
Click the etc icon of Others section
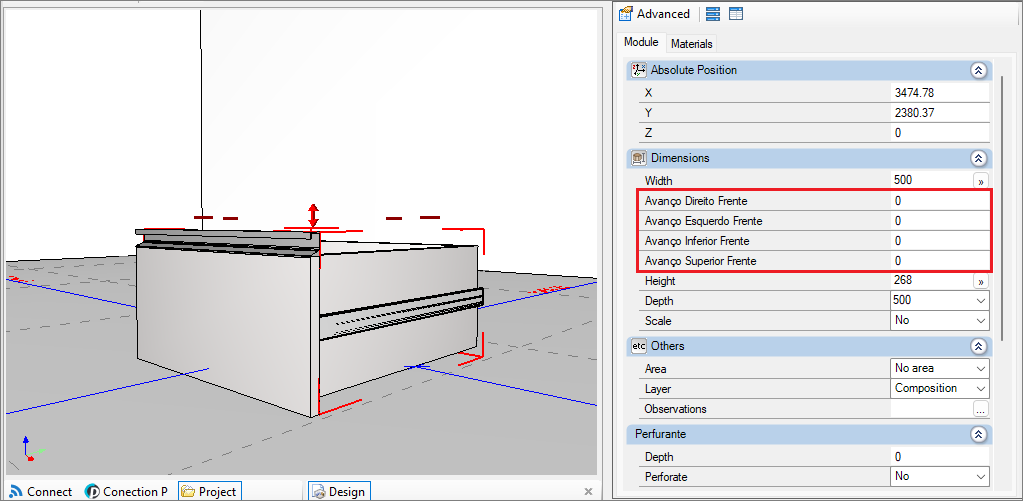(x=639, y=346)
